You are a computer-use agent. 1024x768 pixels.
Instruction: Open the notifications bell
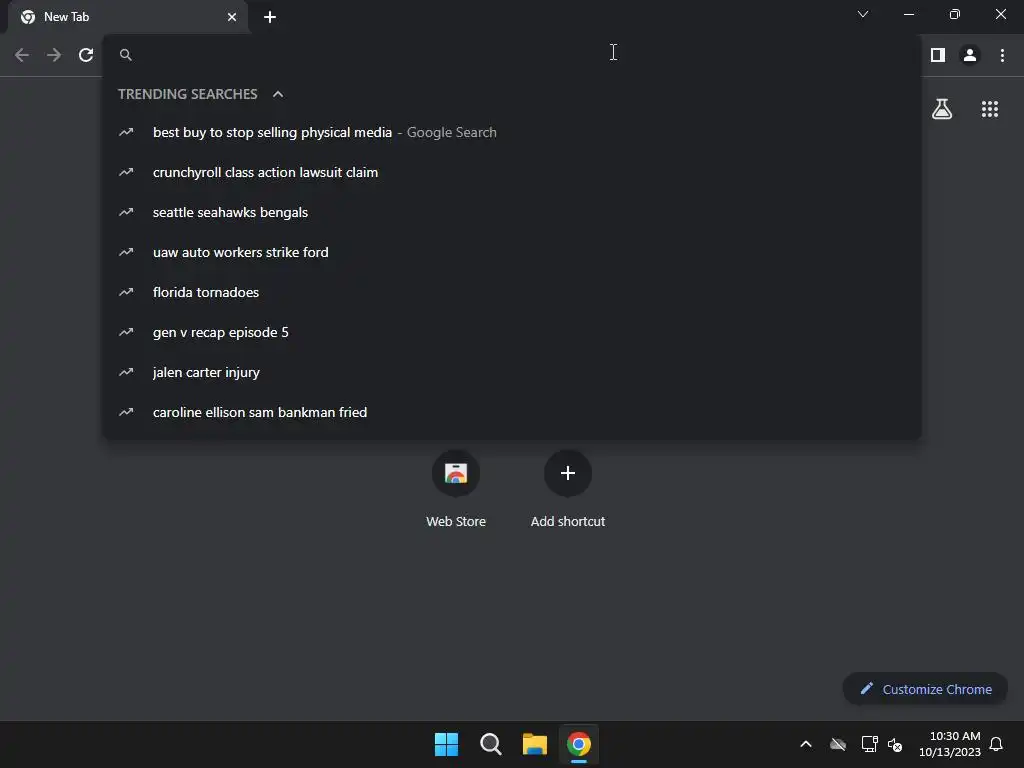click(996, 744)
